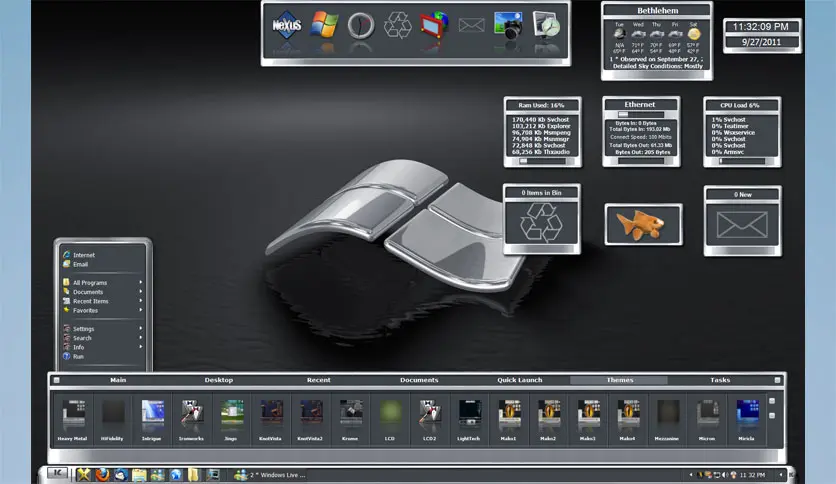
Task: Open Email from the start menu
Action: coord(102,264)
